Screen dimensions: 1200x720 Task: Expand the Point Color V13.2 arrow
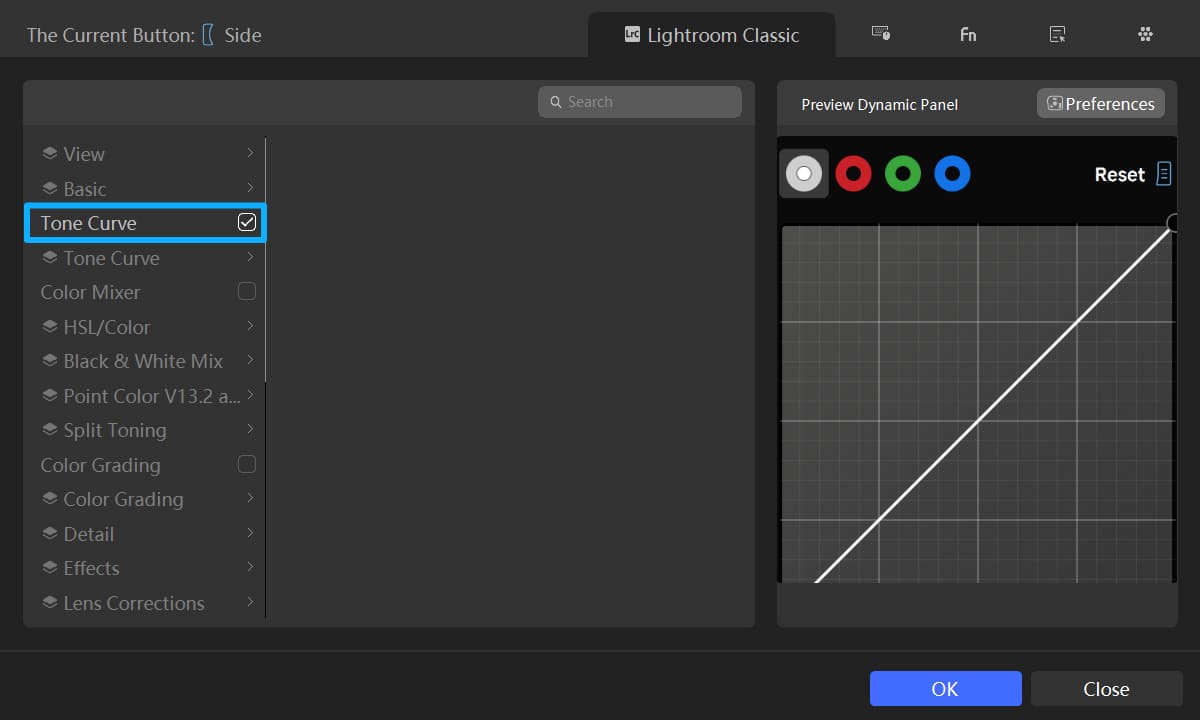click(249, 395)
